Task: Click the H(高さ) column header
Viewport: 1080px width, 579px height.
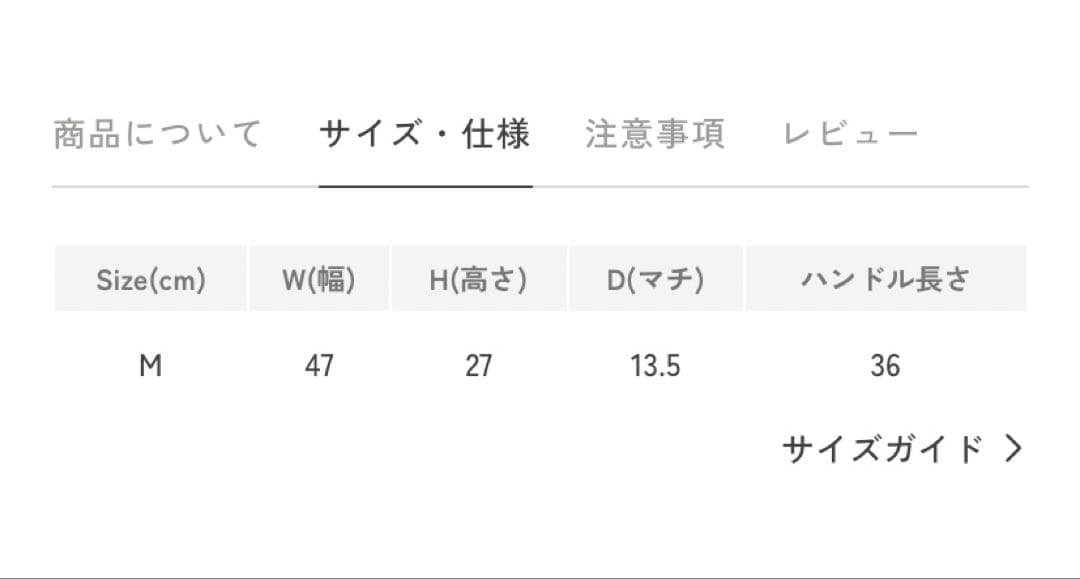Action: pos(479,279)
